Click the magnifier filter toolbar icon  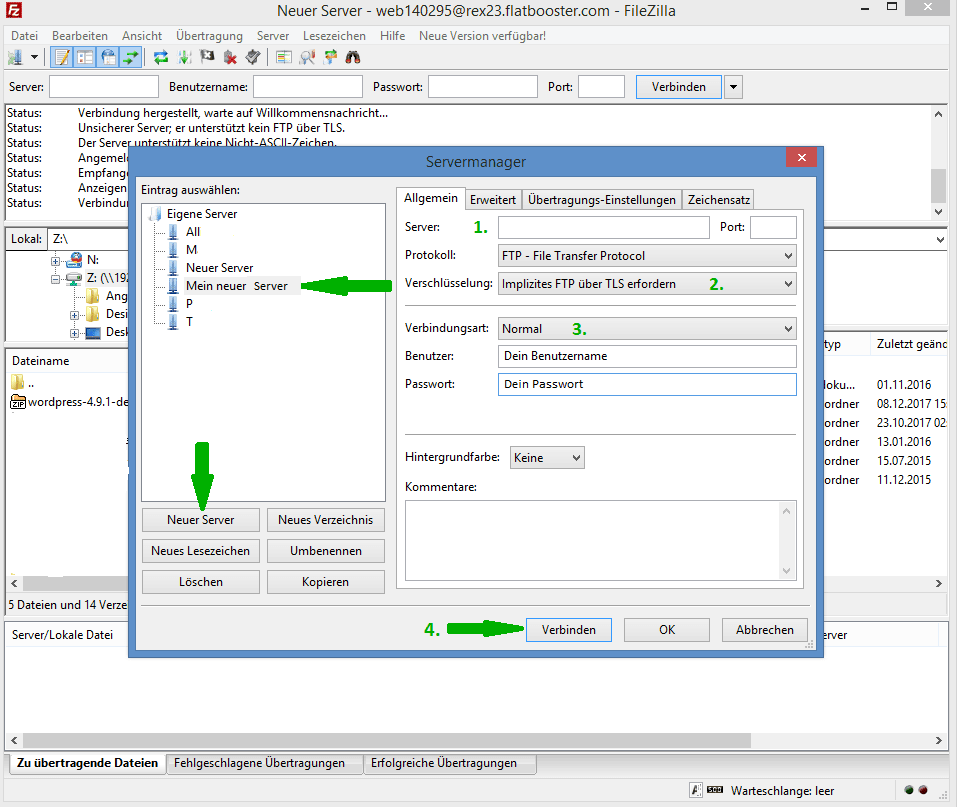coord(307,57)
